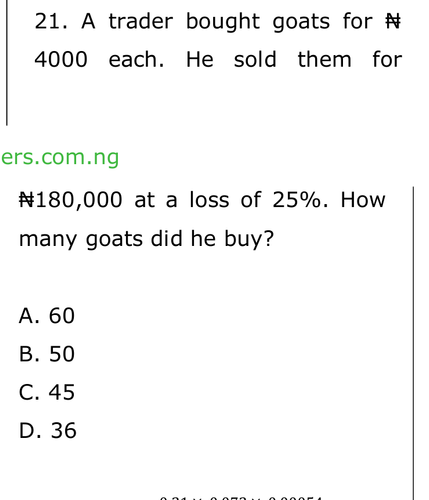
Task: Select answer option A. 60
Action: 47,316
